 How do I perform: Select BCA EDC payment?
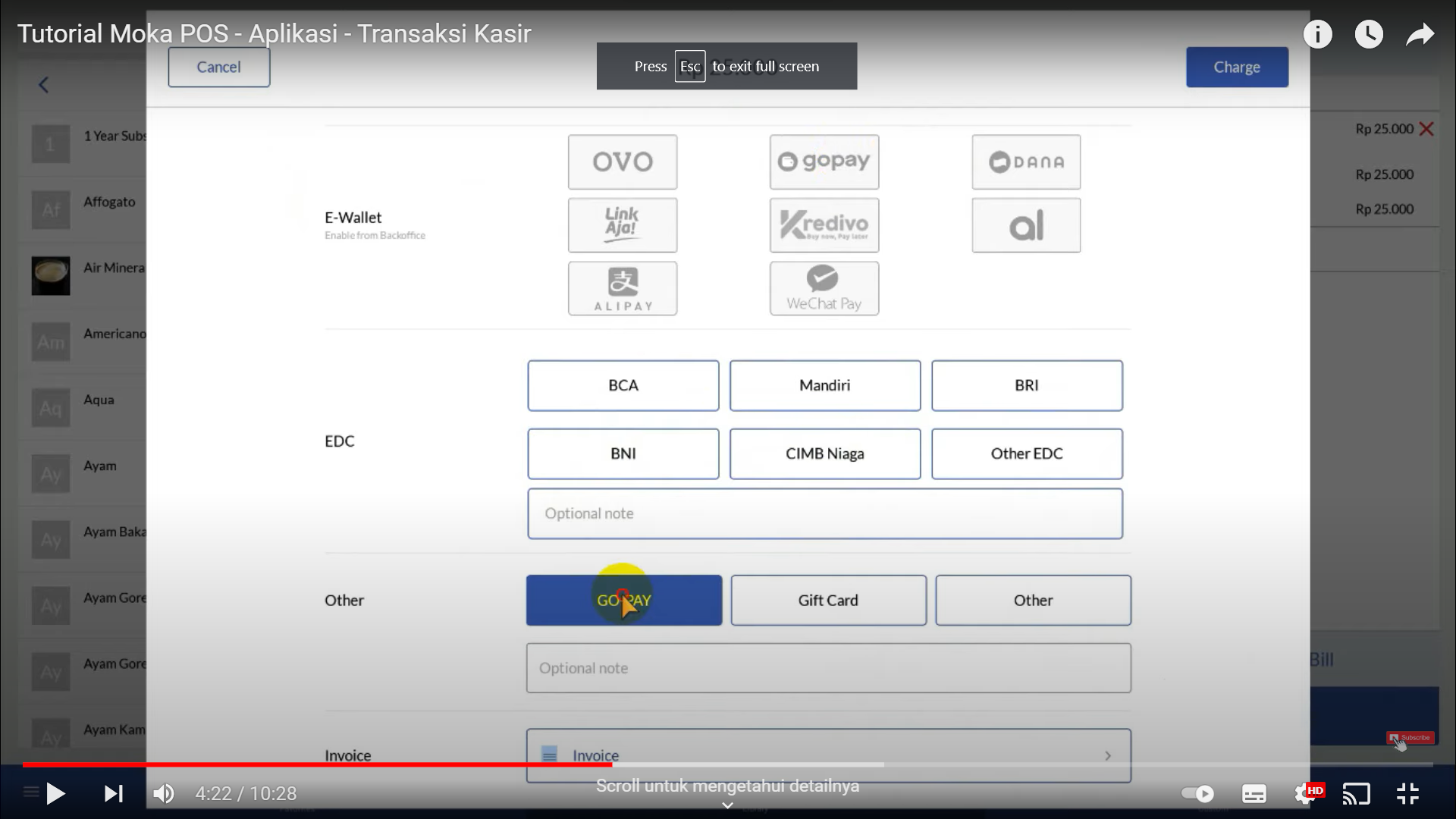(x=623, y=385)
